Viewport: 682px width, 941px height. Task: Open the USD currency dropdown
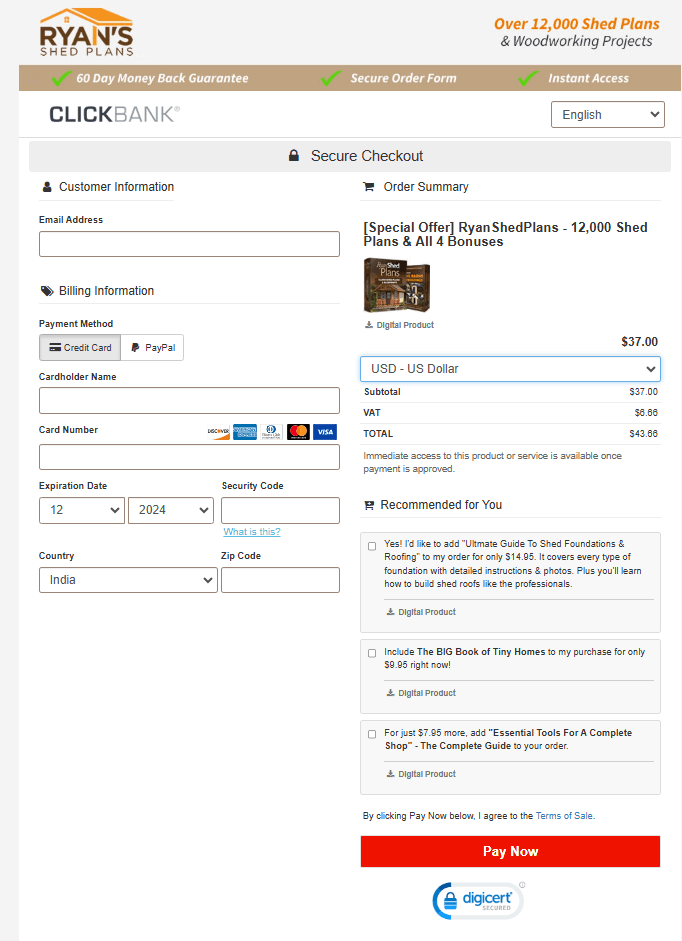point(510,369)
